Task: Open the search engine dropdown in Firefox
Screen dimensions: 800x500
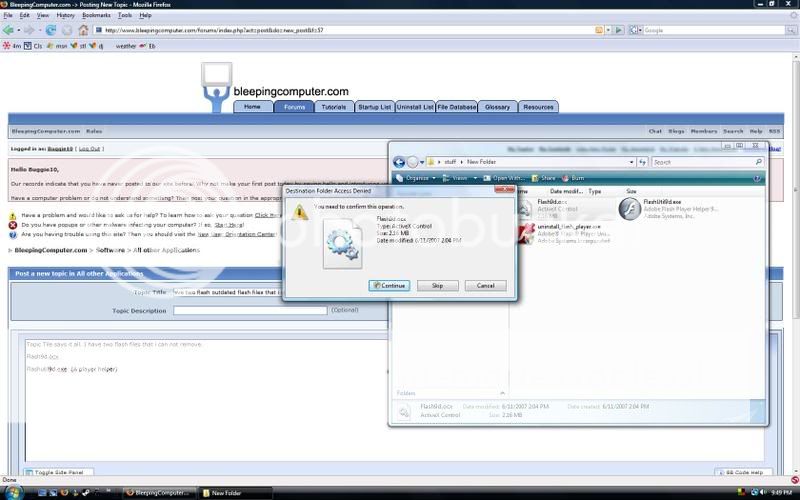Action: [x=635, y=30]
